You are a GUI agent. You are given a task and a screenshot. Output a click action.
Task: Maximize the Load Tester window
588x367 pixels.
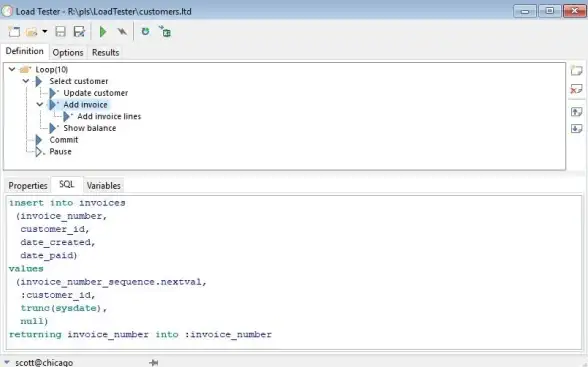pos(550,11)
